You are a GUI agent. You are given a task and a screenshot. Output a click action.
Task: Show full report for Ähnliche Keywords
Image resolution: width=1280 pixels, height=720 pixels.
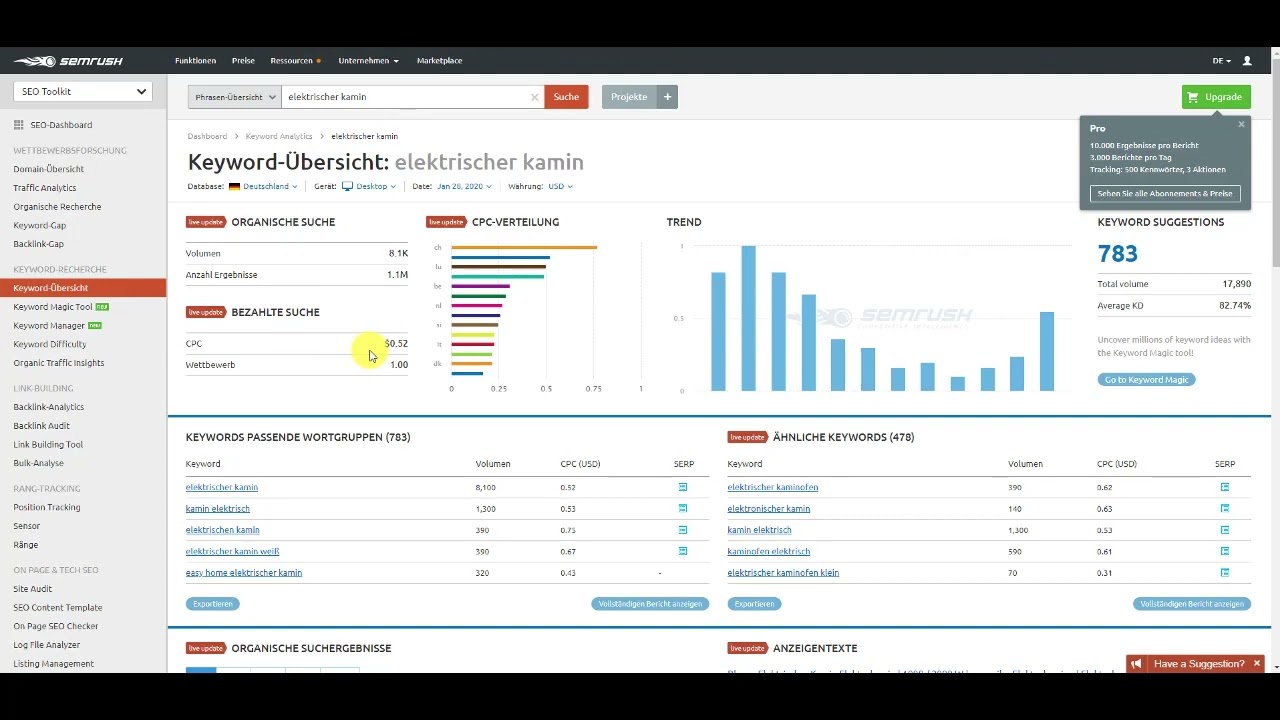pos(1192,604)
